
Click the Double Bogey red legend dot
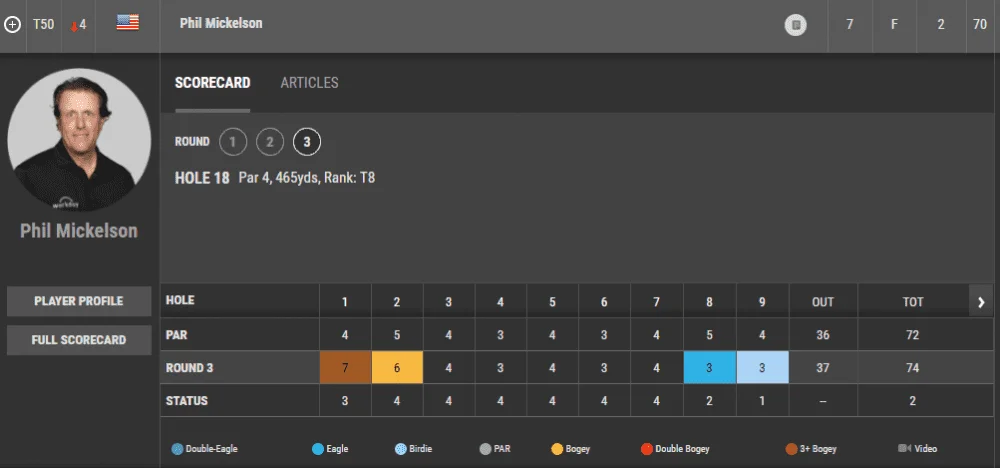(647, 449)
